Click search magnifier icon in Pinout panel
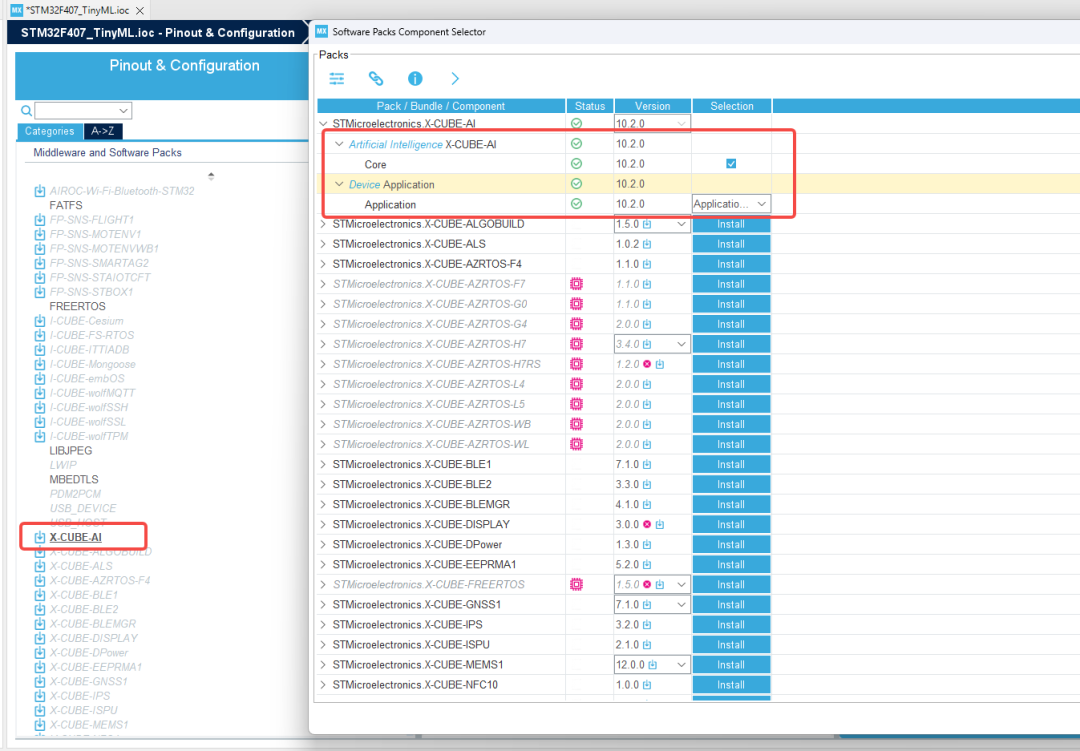 click(26, 110)
